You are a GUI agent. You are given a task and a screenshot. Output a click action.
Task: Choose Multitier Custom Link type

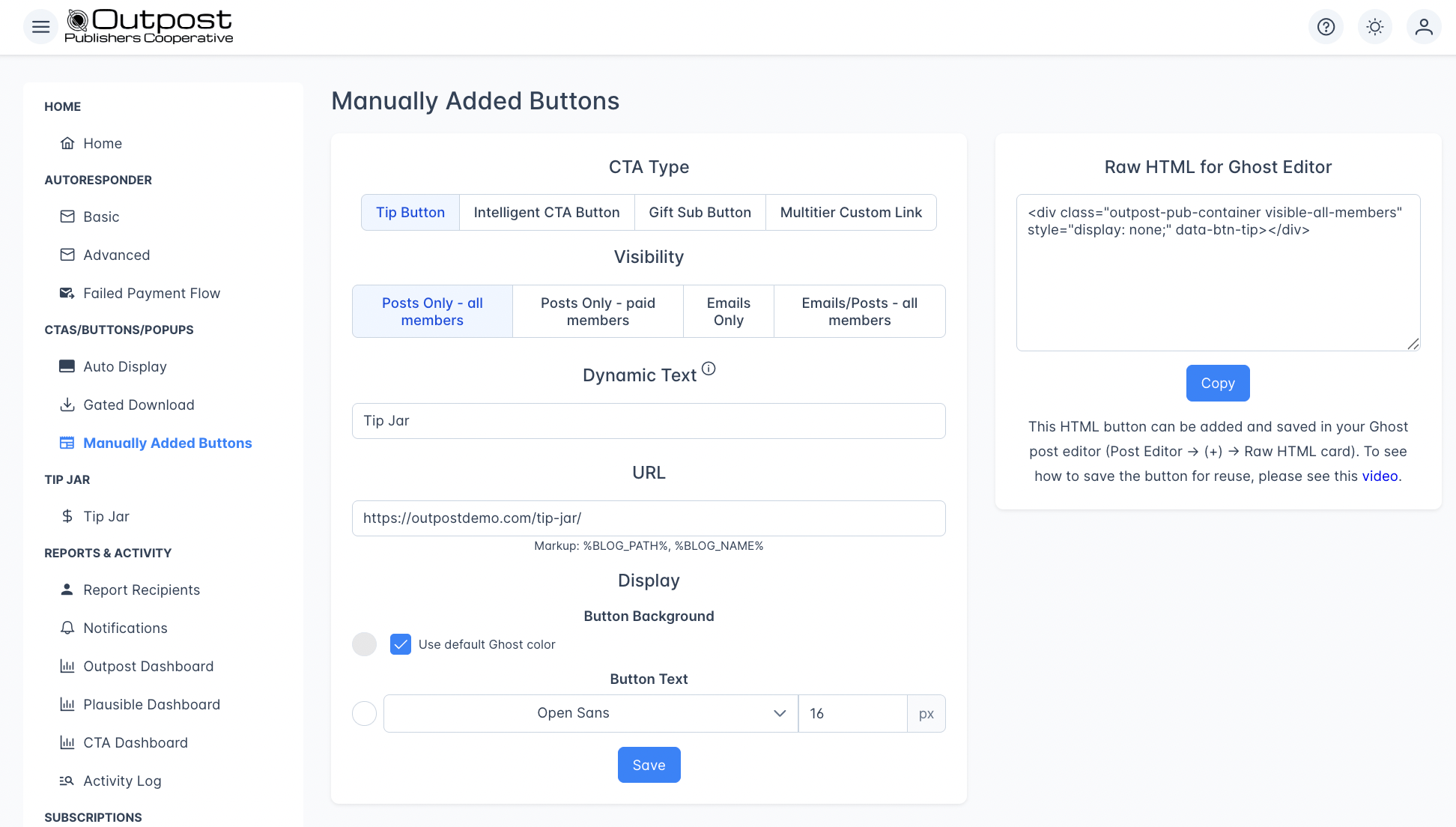click(x=851, y=212)
